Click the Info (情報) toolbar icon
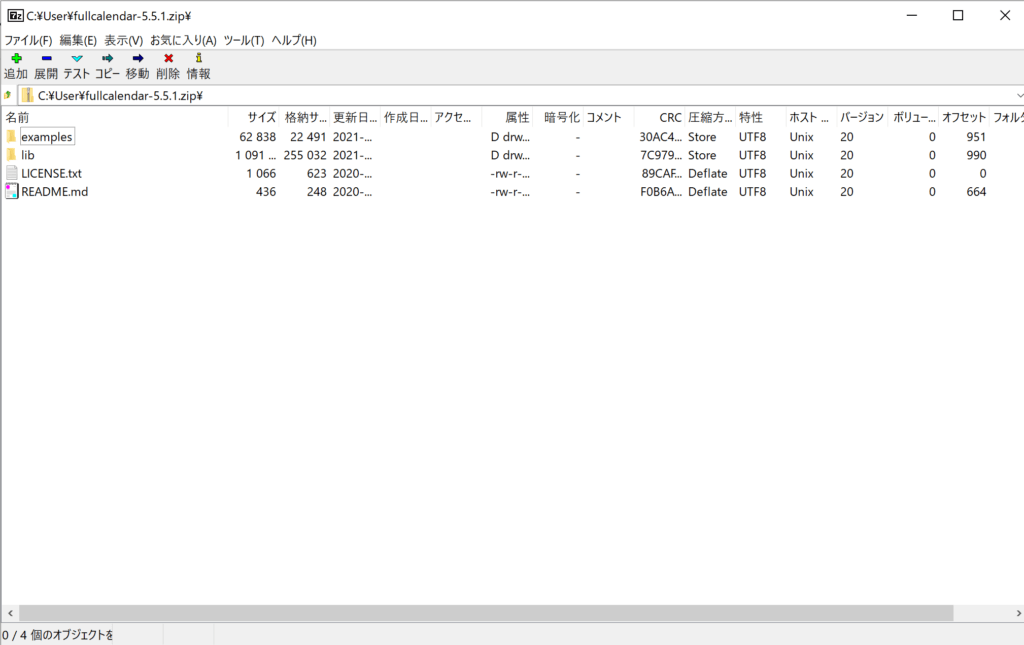 [x=199, y=59]
